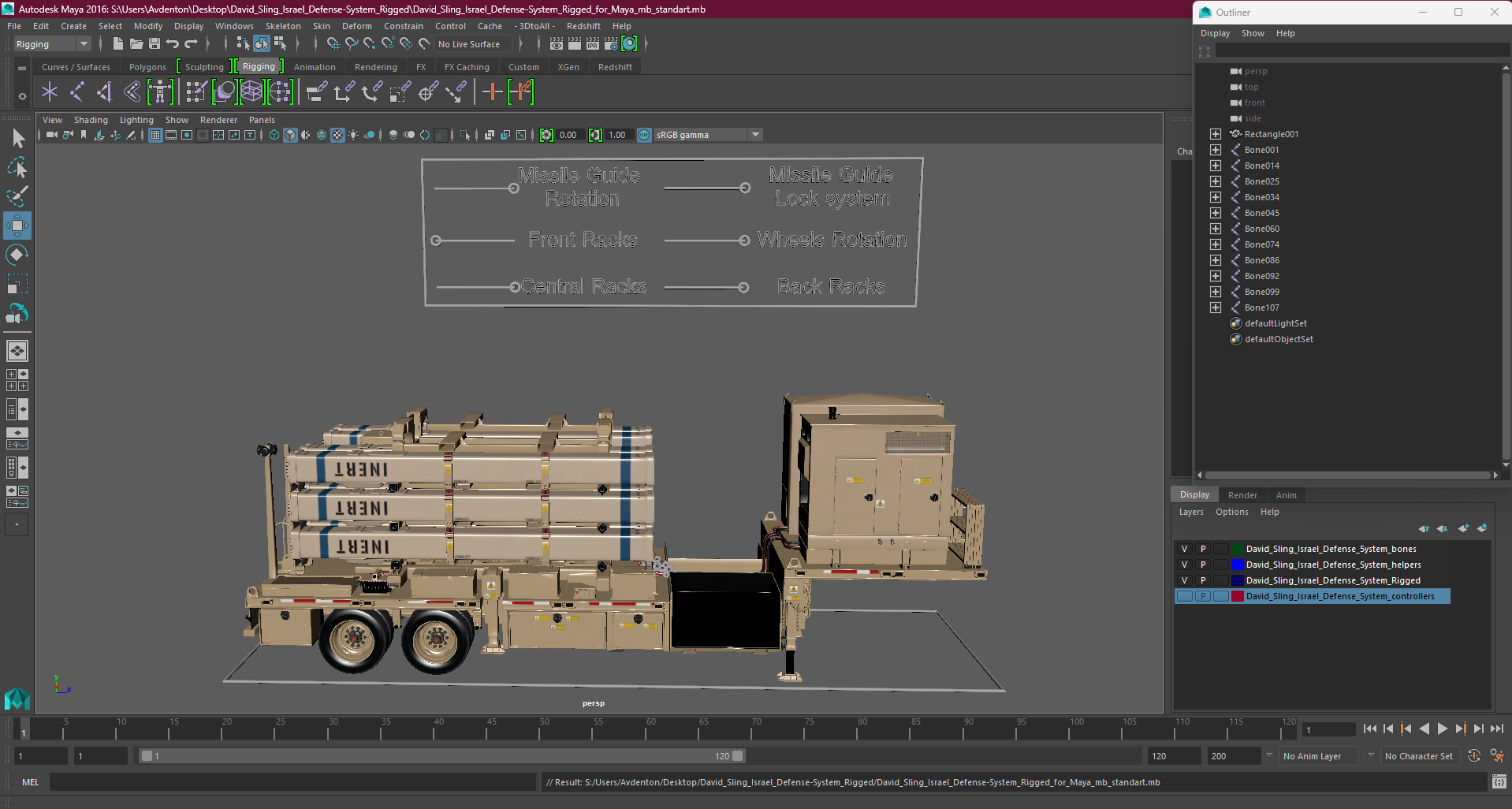Click the Open Scene folder icon
Image resolution: width=1512 pixels, height=809 pixels.
tap(136, 44)
